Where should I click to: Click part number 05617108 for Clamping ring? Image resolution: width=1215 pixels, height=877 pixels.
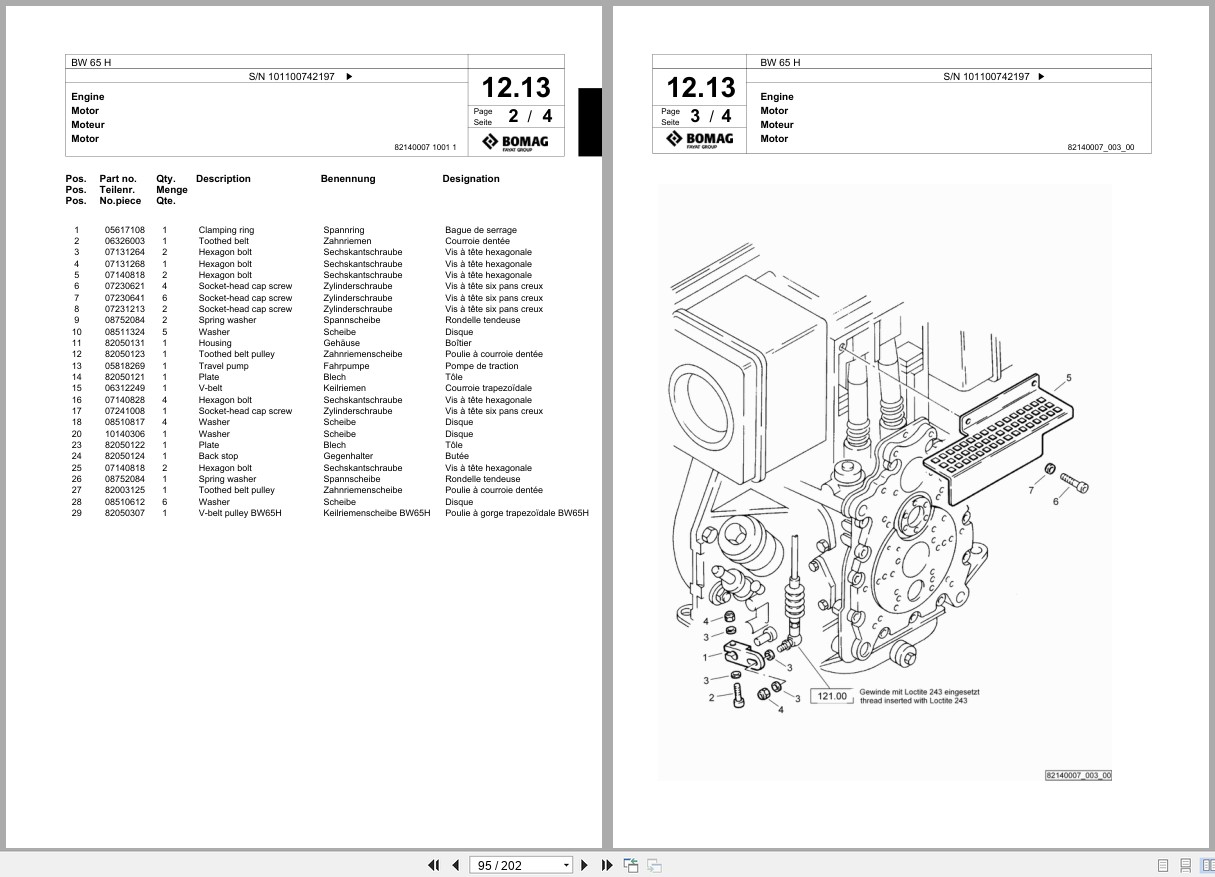[125, 230]
